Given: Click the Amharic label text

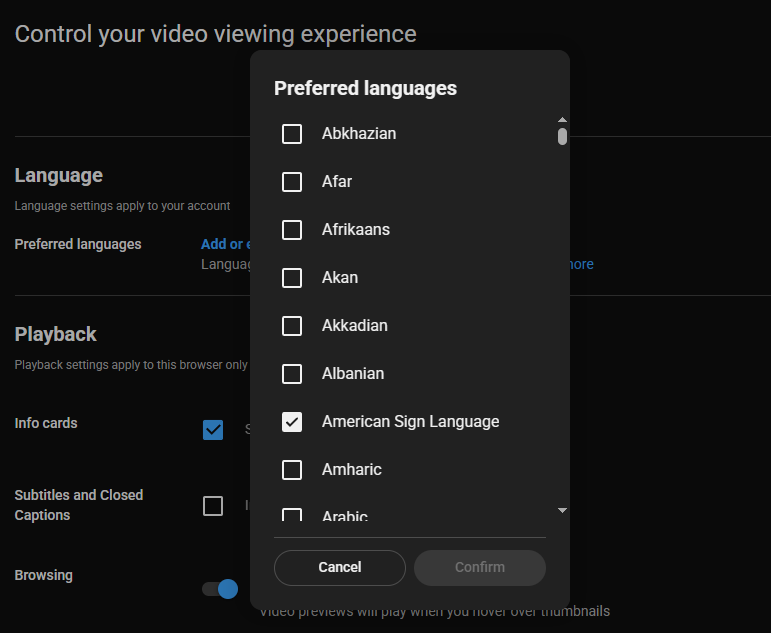Looking at the screenshot, I should [x=352, y=470].
